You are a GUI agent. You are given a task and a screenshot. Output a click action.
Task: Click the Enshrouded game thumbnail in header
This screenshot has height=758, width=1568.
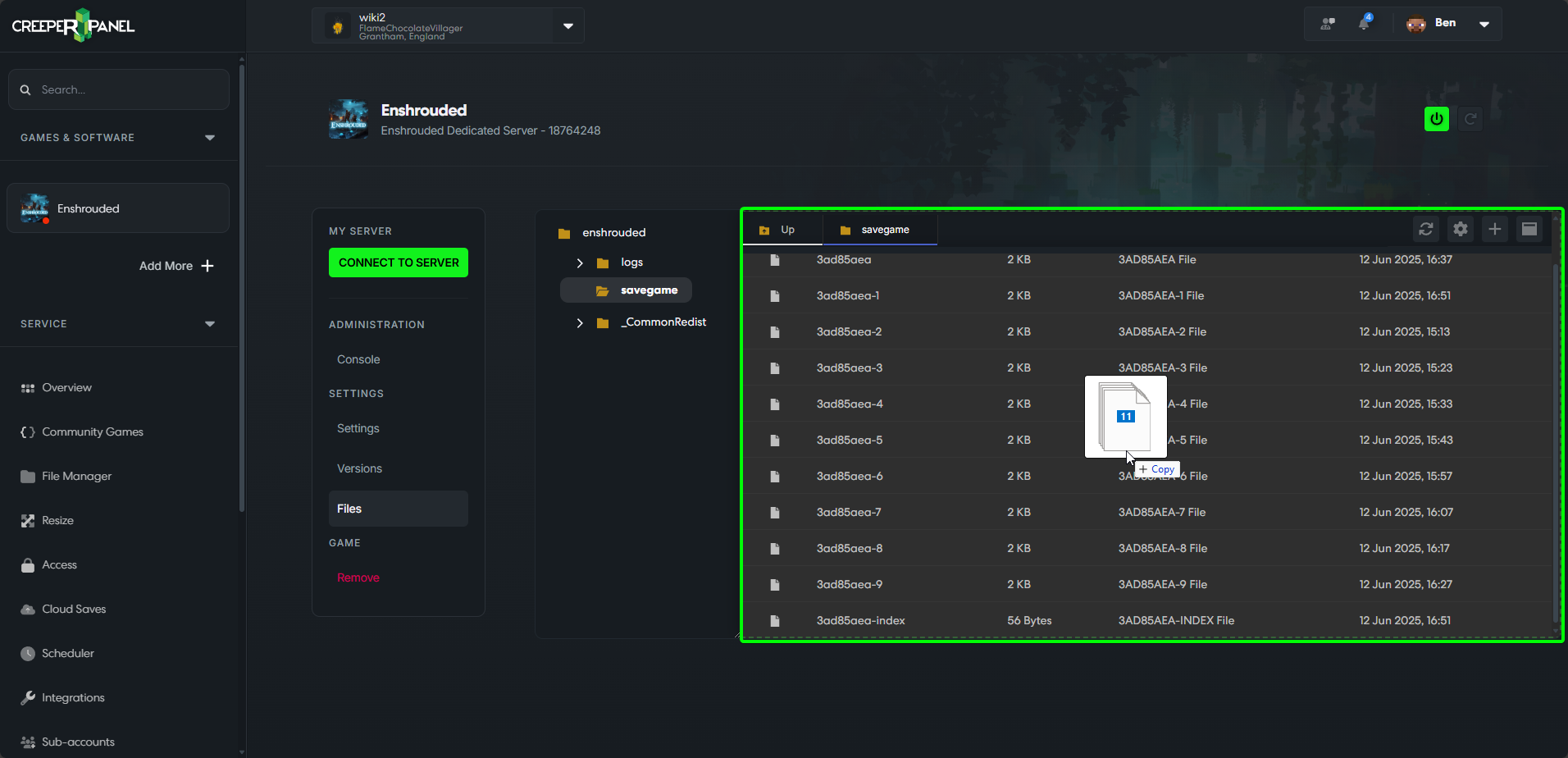349,120
